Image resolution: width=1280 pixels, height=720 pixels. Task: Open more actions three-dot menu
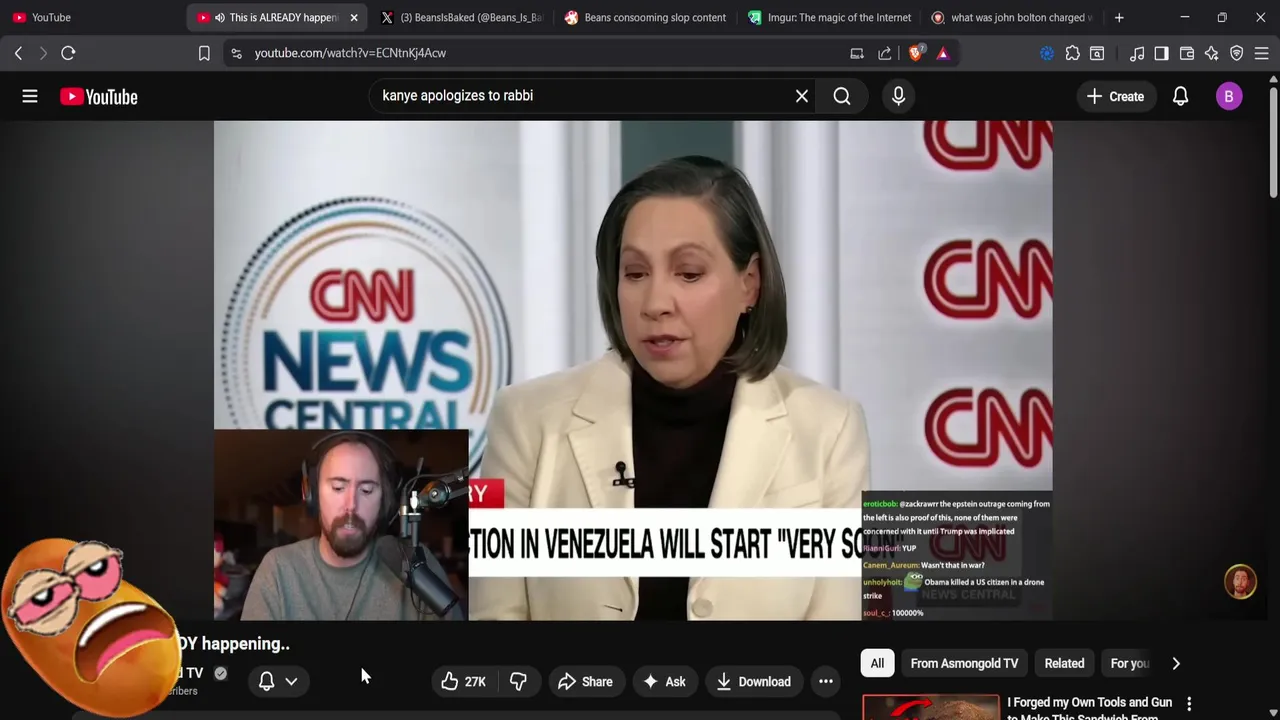[x=825, y=681]
